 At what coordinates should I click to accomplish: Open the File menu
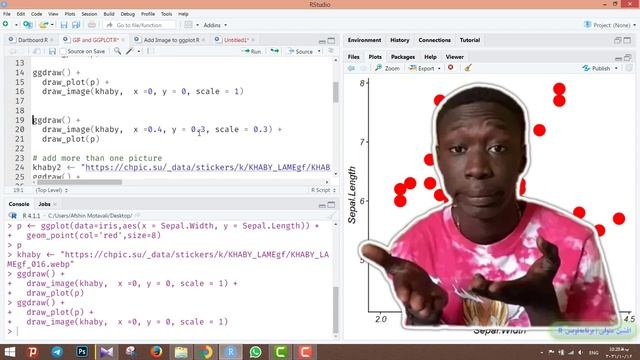(x=7, y=14)
